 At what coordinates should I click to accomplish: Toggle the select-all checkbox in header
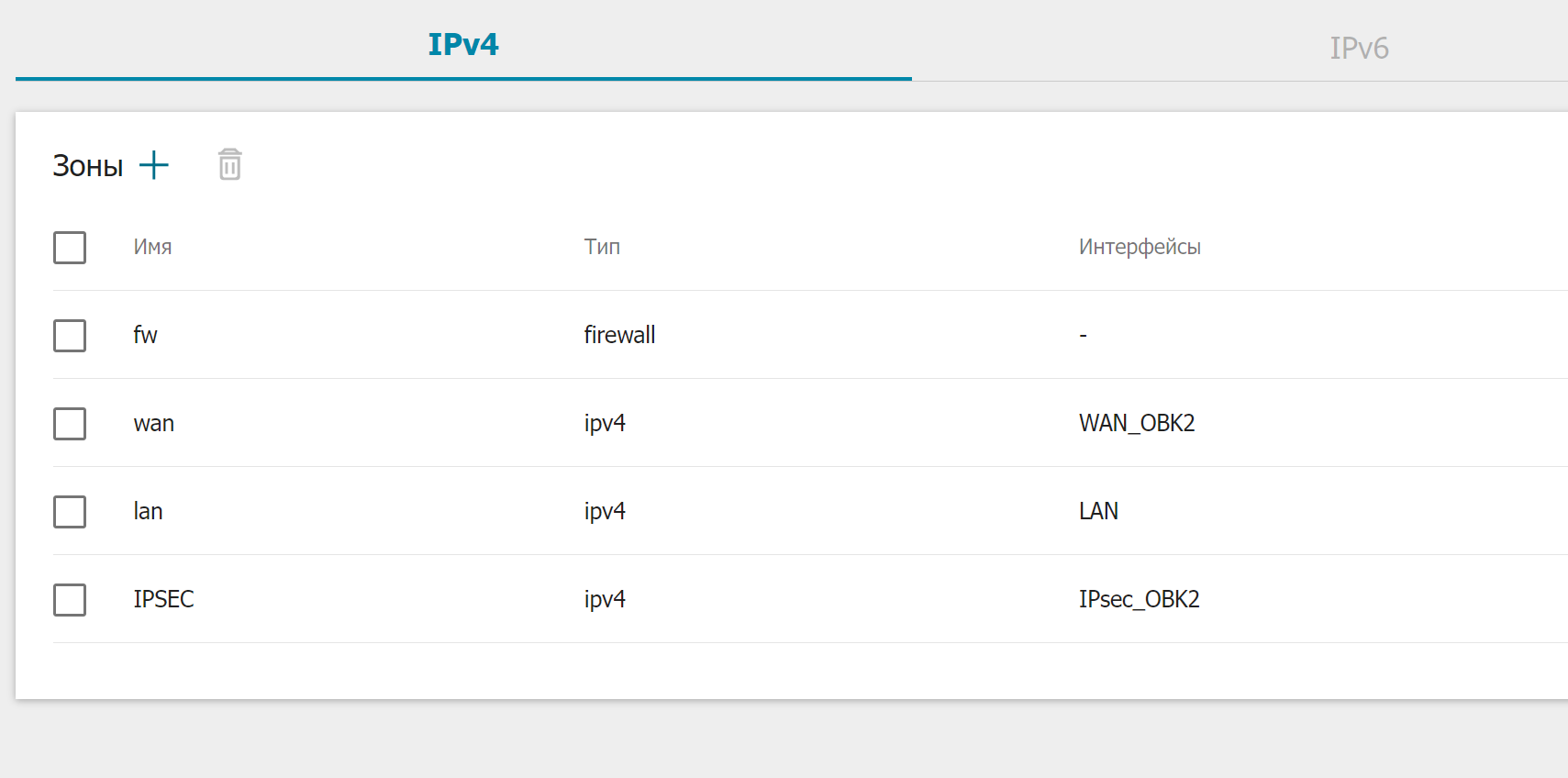pyautogui.click(x=70, y=248)
